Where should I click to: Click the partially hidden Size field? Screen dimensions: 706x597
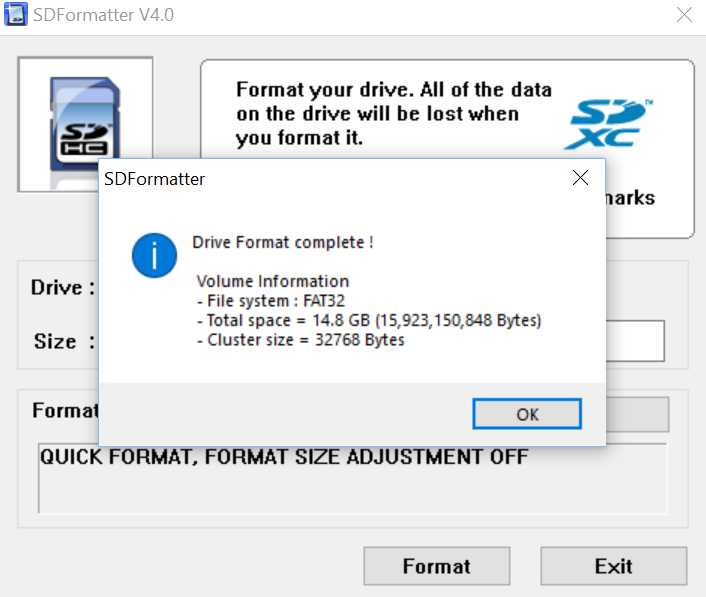(x=634, y=341)
